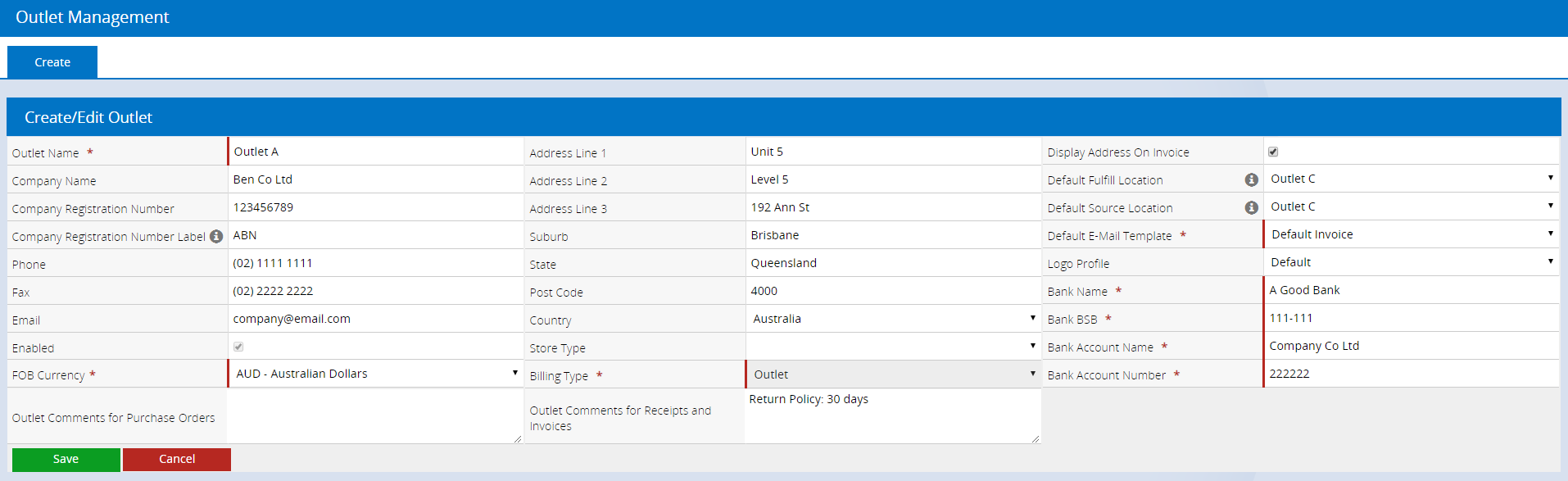Click State field containing Queensland
1568x481 pixels.
pos(893,263)
